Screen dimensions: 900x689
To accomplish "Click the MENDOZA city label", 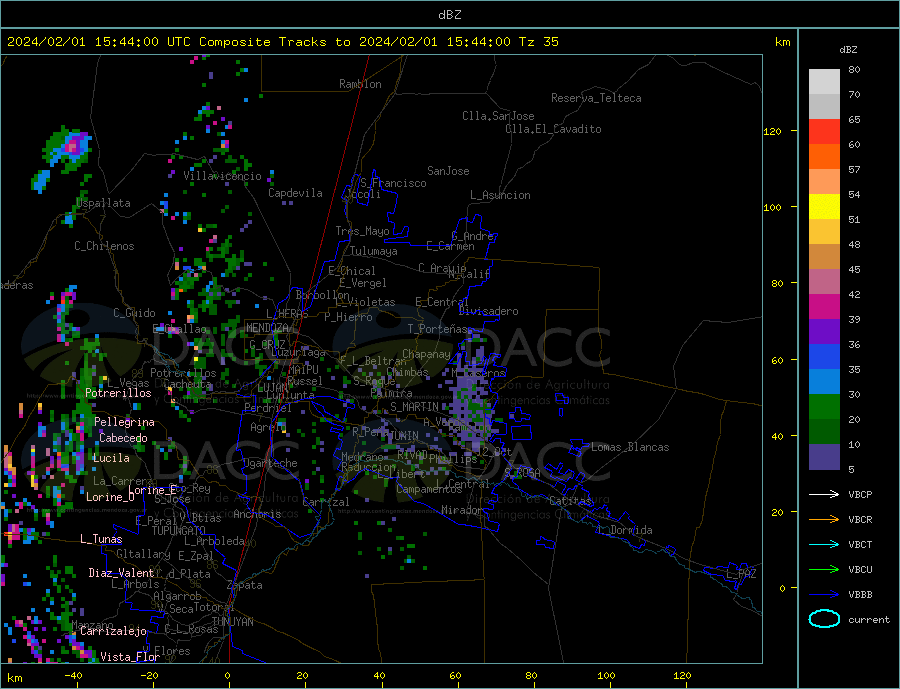I will [267, 327].
